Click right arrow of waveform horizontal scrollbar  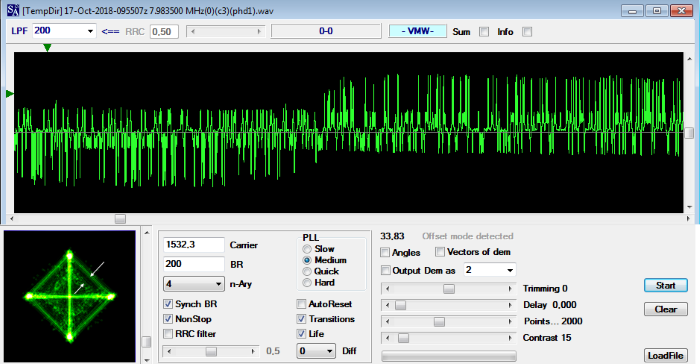pyautogui.click(x=688, y=219)
